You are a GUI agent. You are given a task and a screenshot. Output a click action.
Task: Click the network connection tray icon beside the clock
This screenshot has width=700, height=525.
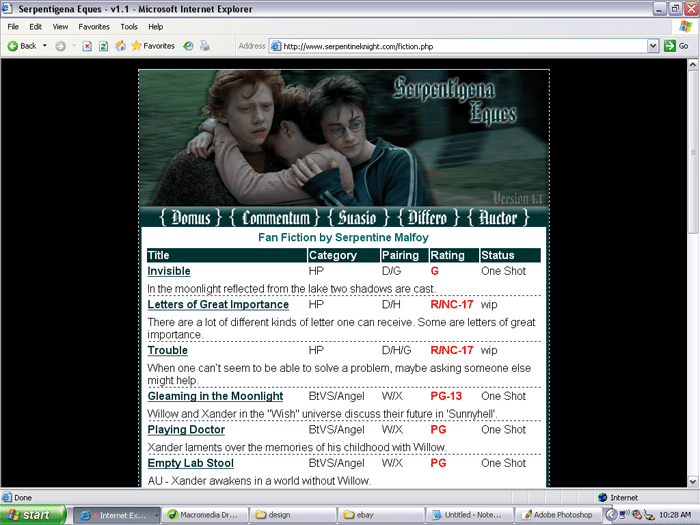pyautogui.click(x=649, y=516)
